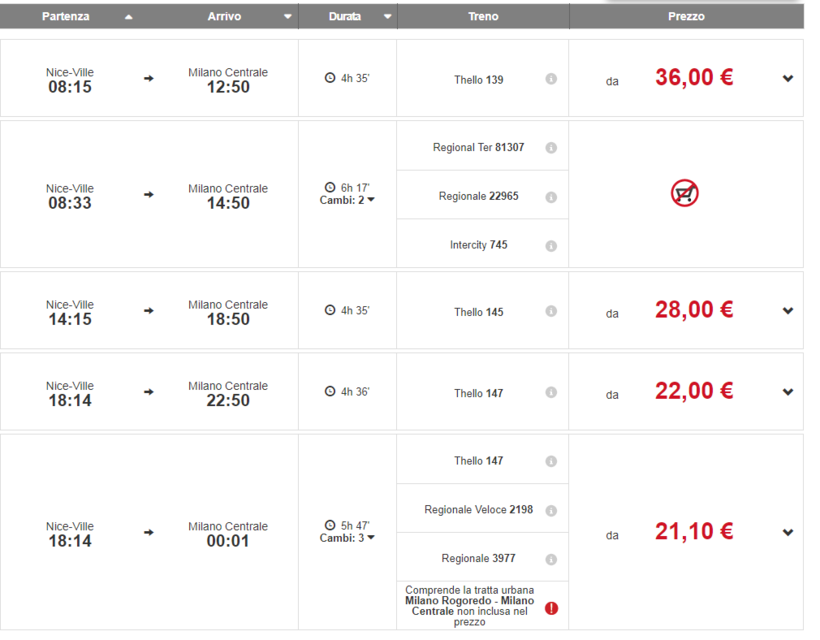Click info icon for Regionale 22965
The image size is (820, 640).
click(551, 197)
